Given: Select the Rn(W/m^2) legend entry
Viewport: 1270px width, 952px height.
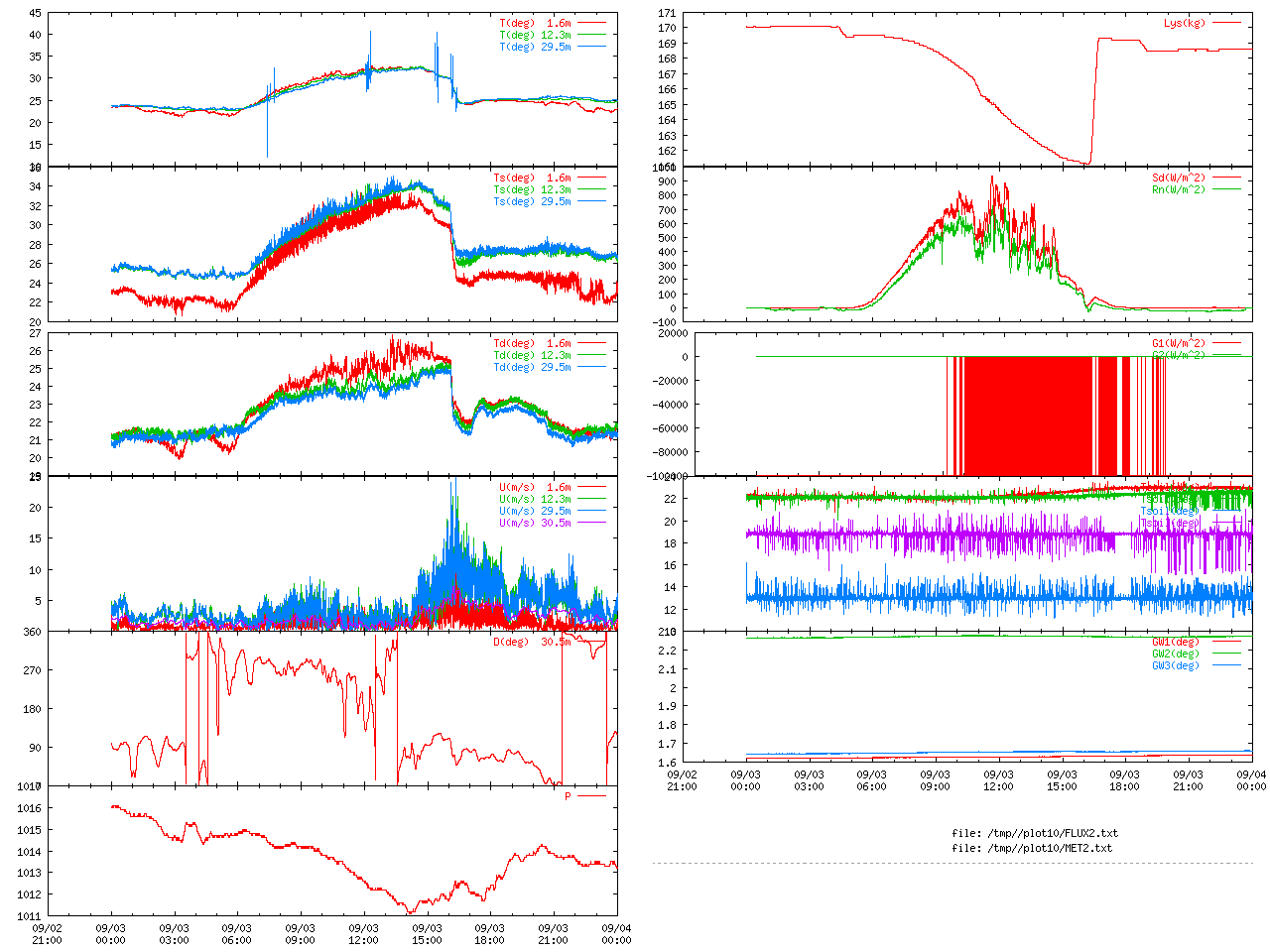Looking at the screenshot, I should coord(1180,189).
